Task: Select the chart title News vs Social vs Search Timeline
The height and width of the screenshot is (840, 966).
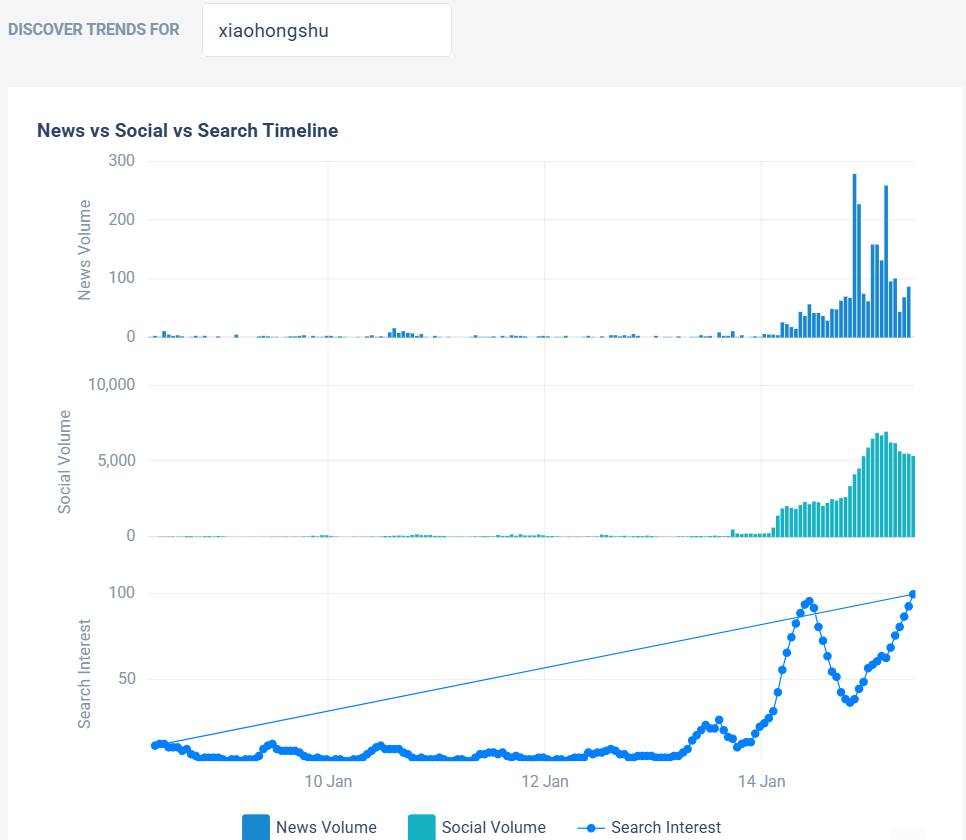Action: point(187,131)
